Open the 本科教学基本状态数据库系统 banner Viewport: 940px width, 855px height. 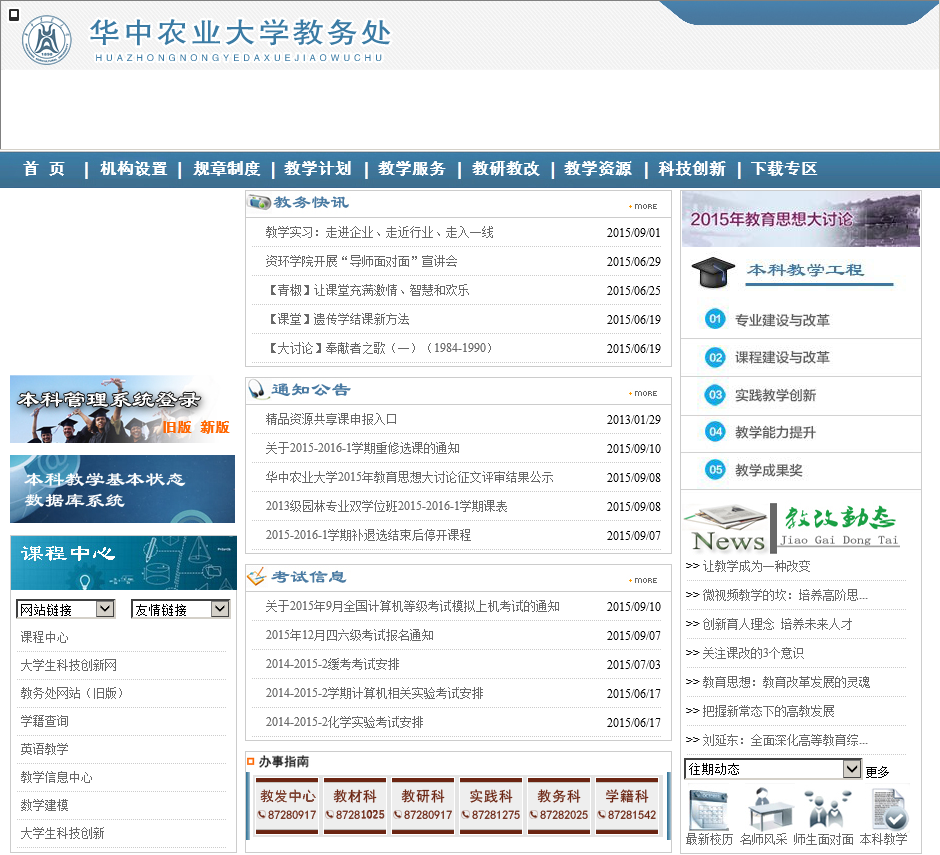122,489
